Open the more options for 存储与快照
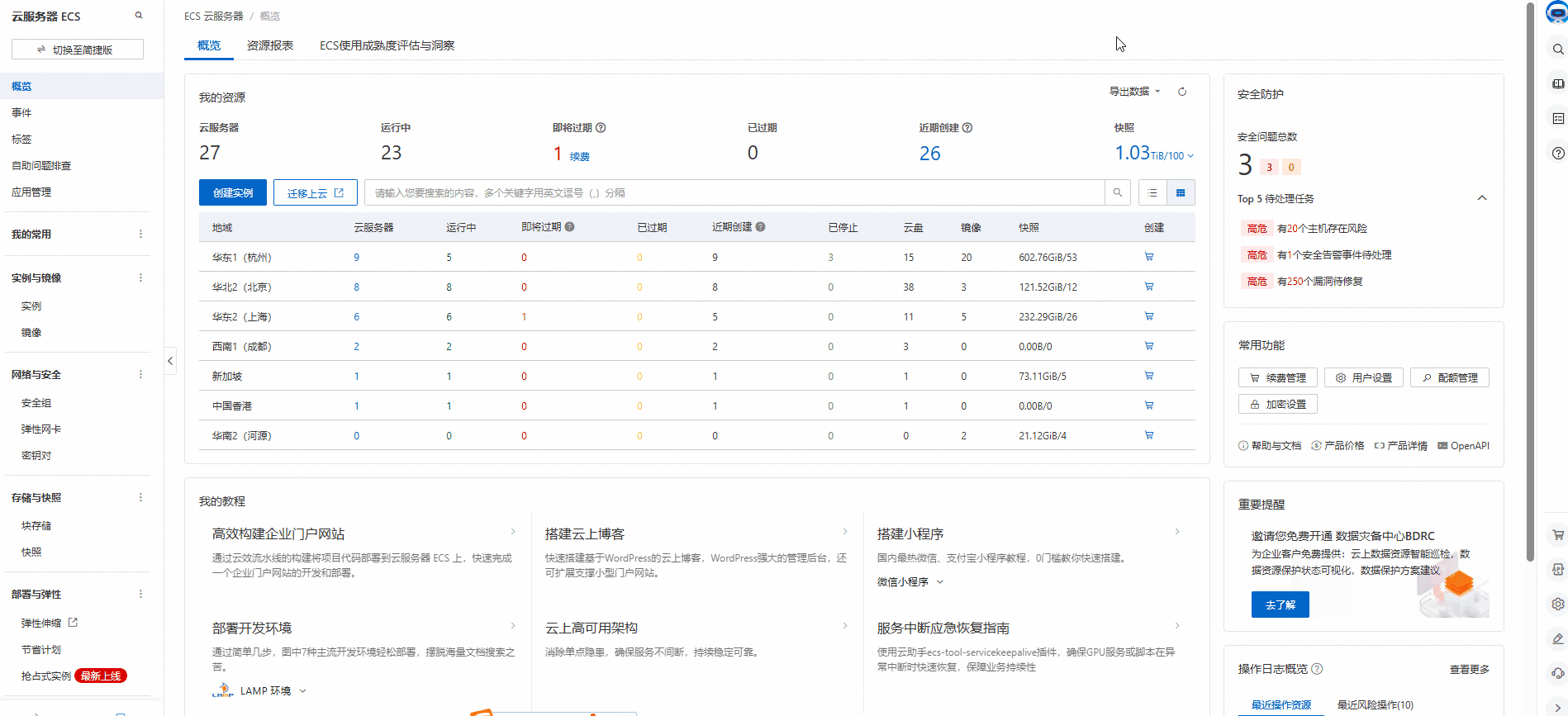This screenshot has height=716, width=1568. pos(140,498)
